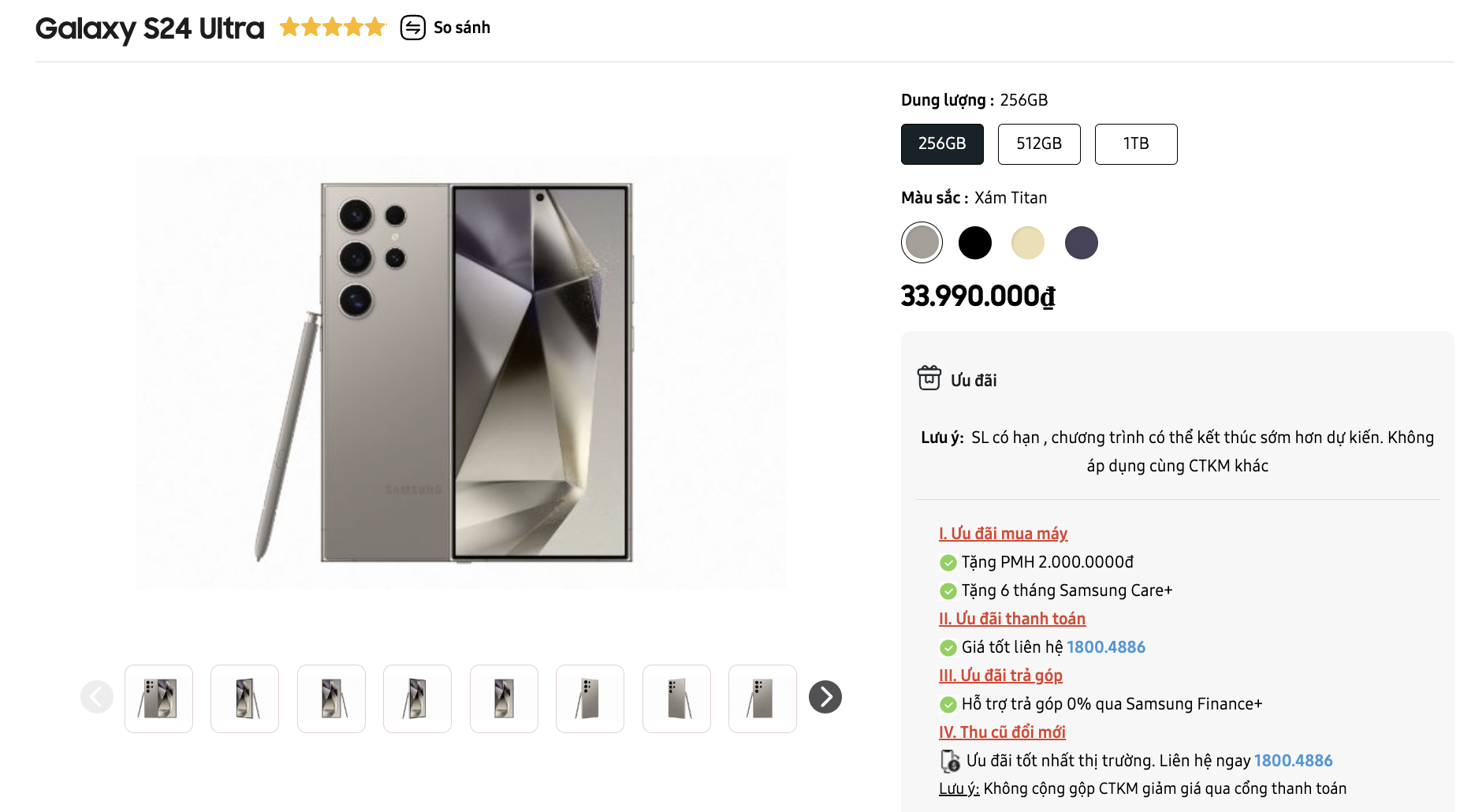Select the violet color swatch

[1082, 243]
